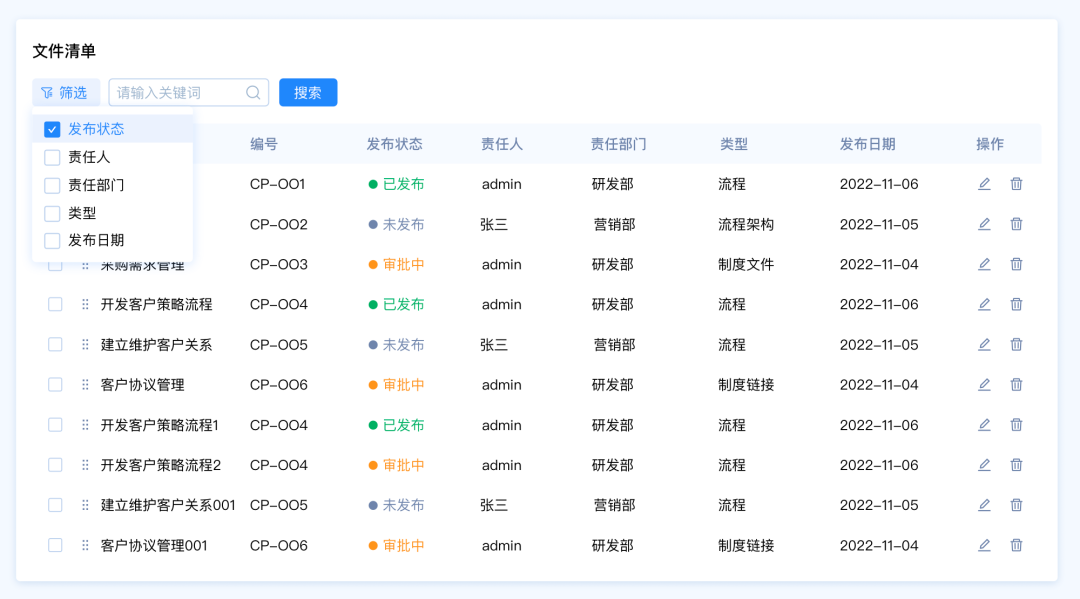Collapse the 筛选 filter dropdown
This screenshot has width=1080, height=599.
click(x=66, y=93)
